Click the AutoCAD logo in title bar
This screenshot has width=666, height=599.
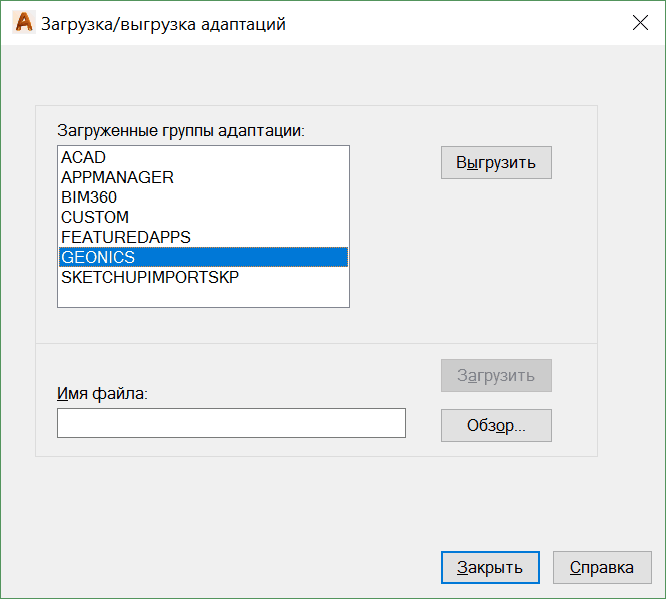click(x=23, y=24)
